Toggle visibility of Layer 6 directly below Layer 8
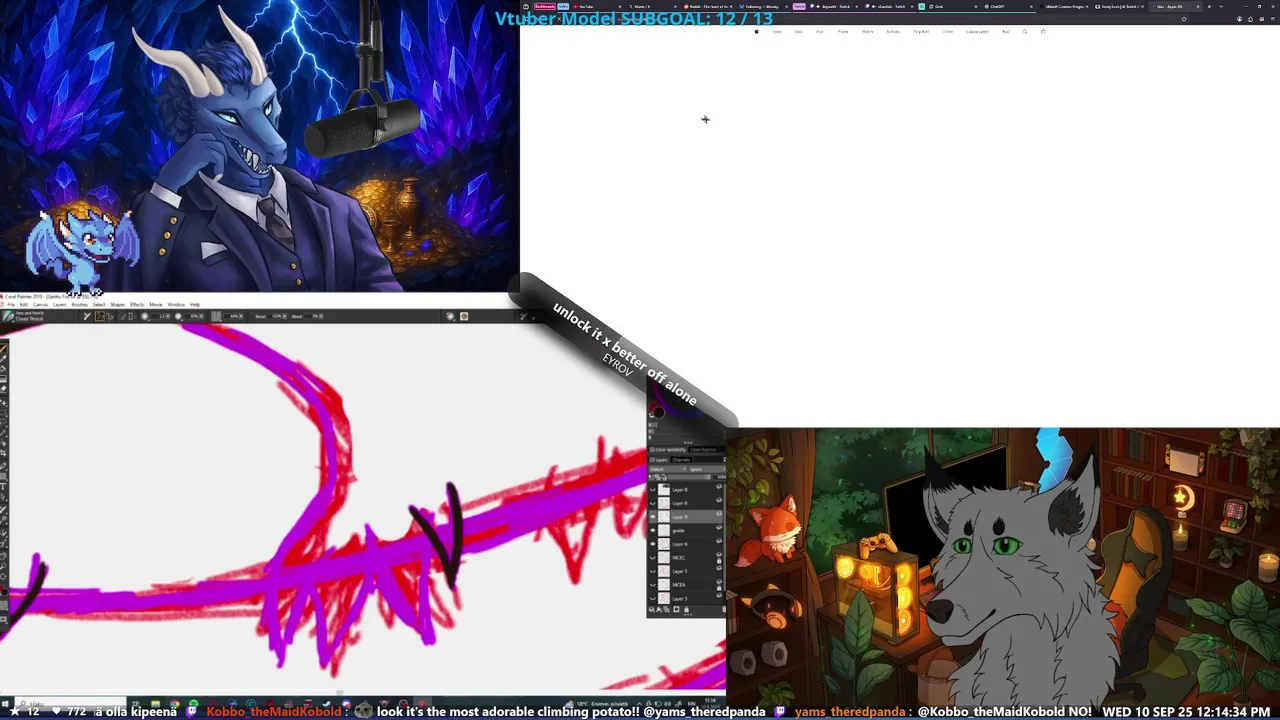The width and height of the screenshot is (1280, 720). click(x=652, y=503)
